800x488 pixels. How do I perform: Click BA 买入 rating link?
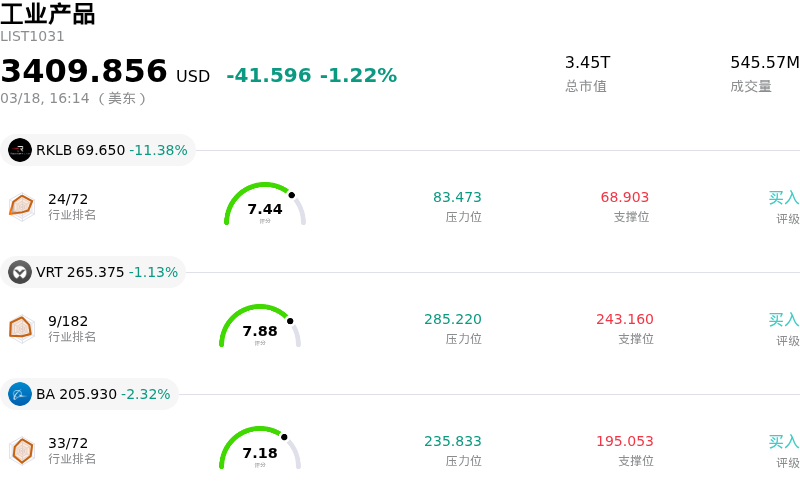point(783,441)
